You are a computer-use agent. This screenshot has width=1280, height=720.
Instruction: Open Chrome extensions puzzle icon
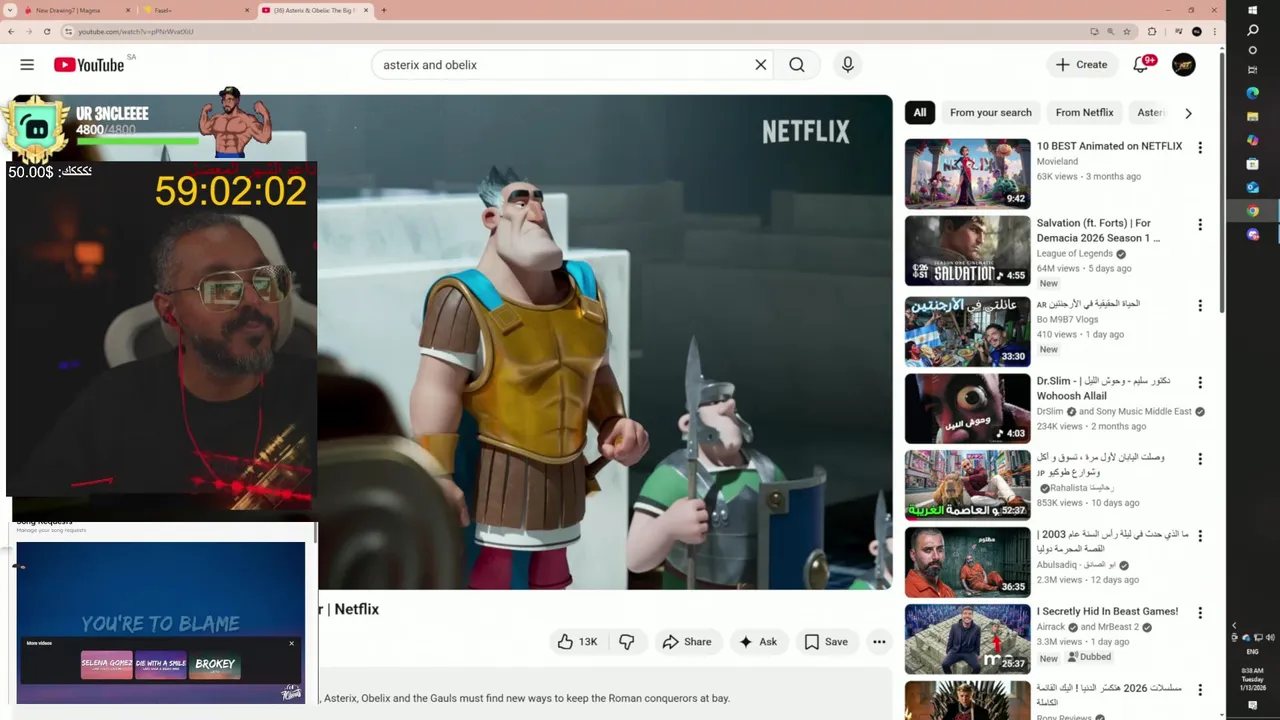pyautogui.click(x=1152, y=31)
